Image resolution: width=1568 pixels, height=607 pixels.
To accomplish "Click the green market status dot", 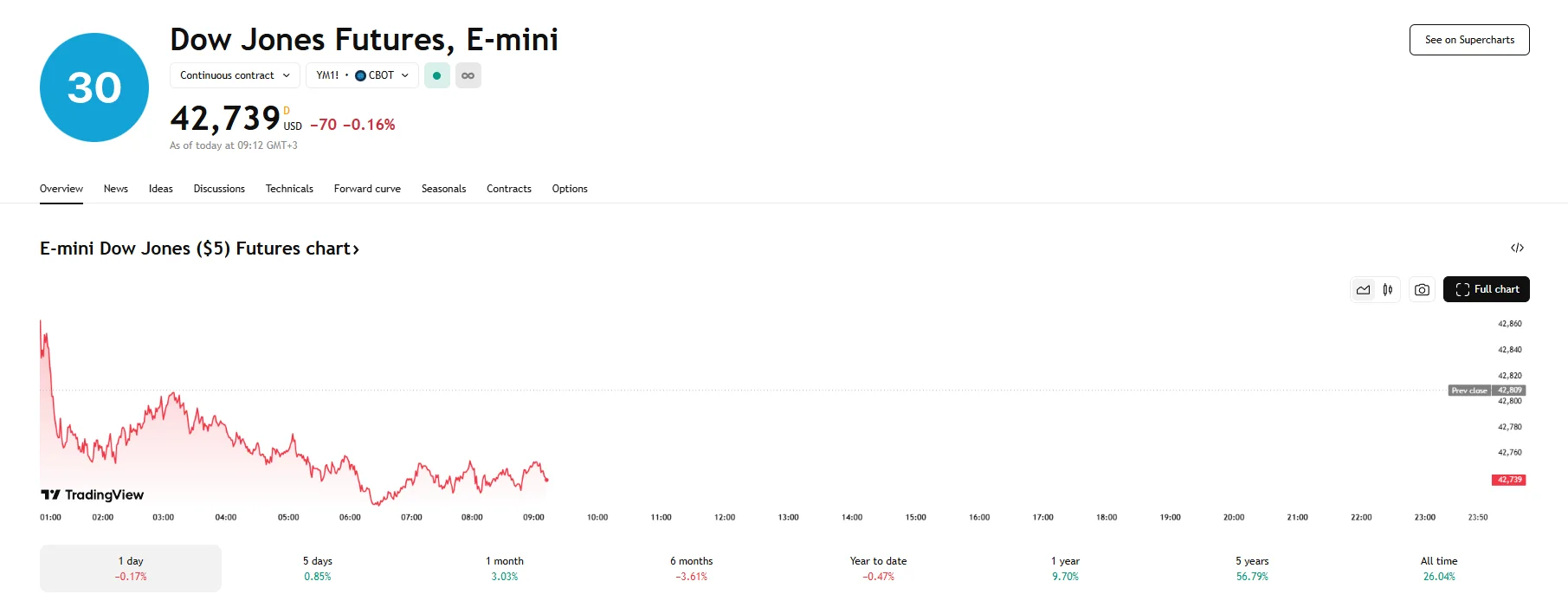I will click(436, 75).
